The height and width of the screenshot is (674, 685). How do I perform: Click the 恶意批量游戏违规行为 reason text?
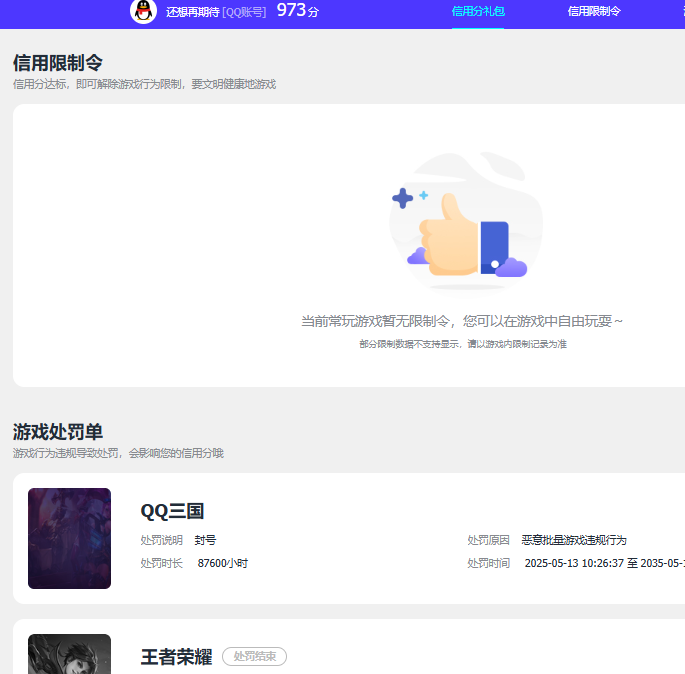[574, 540]
